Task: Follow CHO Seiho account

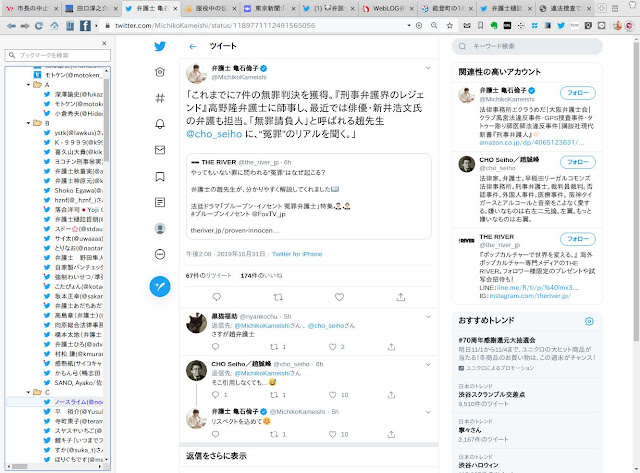Action: pos(578,162)
